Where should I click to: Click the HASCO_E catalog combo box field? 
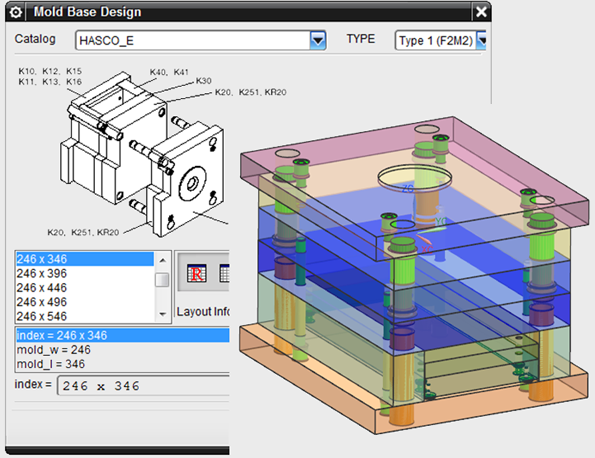[200, 40]
